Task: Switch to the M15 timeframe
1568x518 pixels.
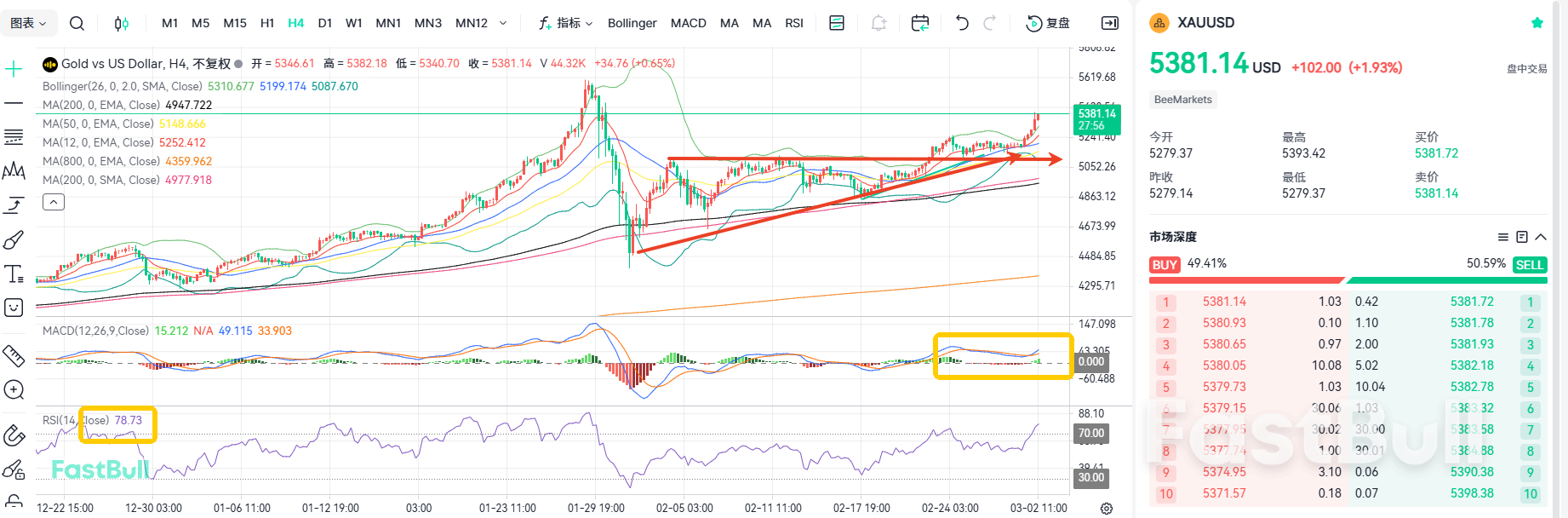Action: coord(235,23)
